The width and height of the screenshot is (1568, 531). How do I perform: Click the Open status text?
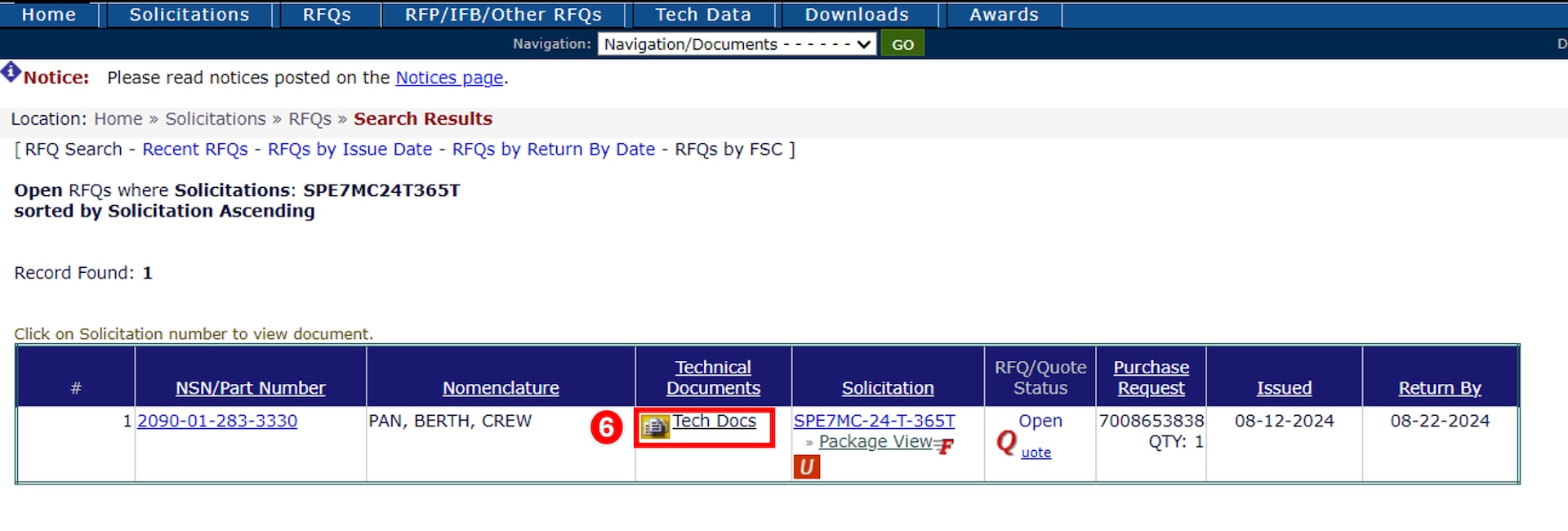pyautogui.click(x=1040, y=421)
